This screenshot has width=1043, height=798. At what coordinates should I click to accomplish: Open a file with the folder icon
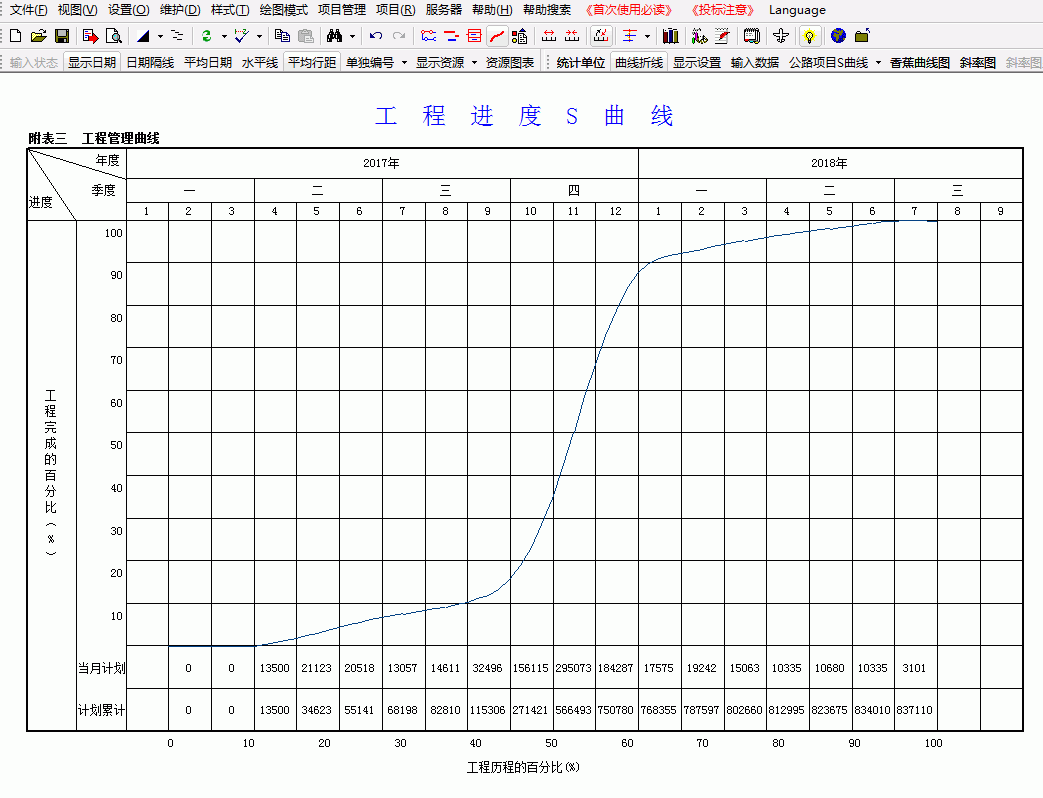tap(38, 36)
